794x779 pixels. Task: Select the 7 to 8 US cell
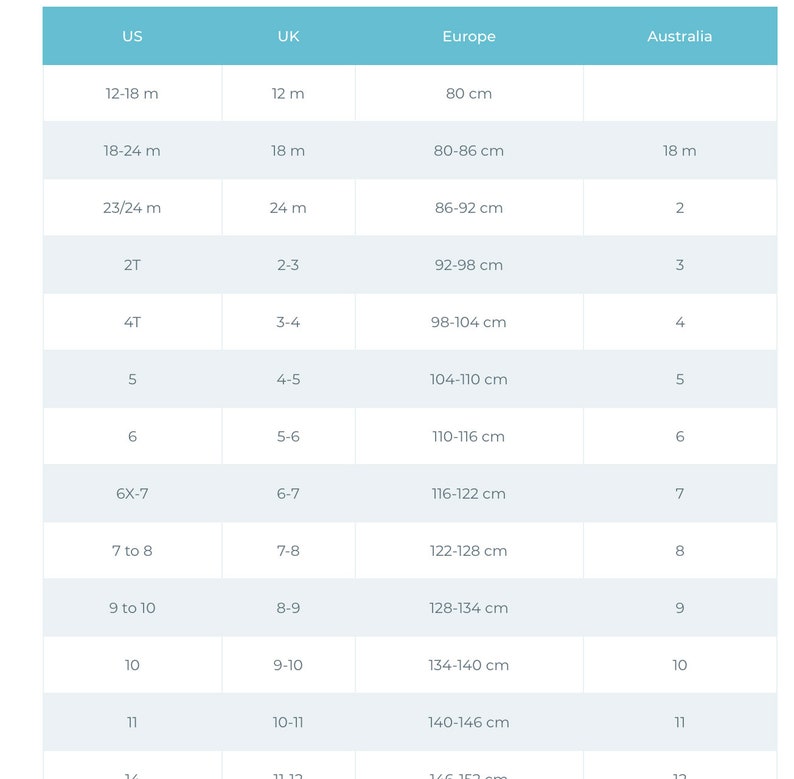pyautogui.click(x=132, y=551)
